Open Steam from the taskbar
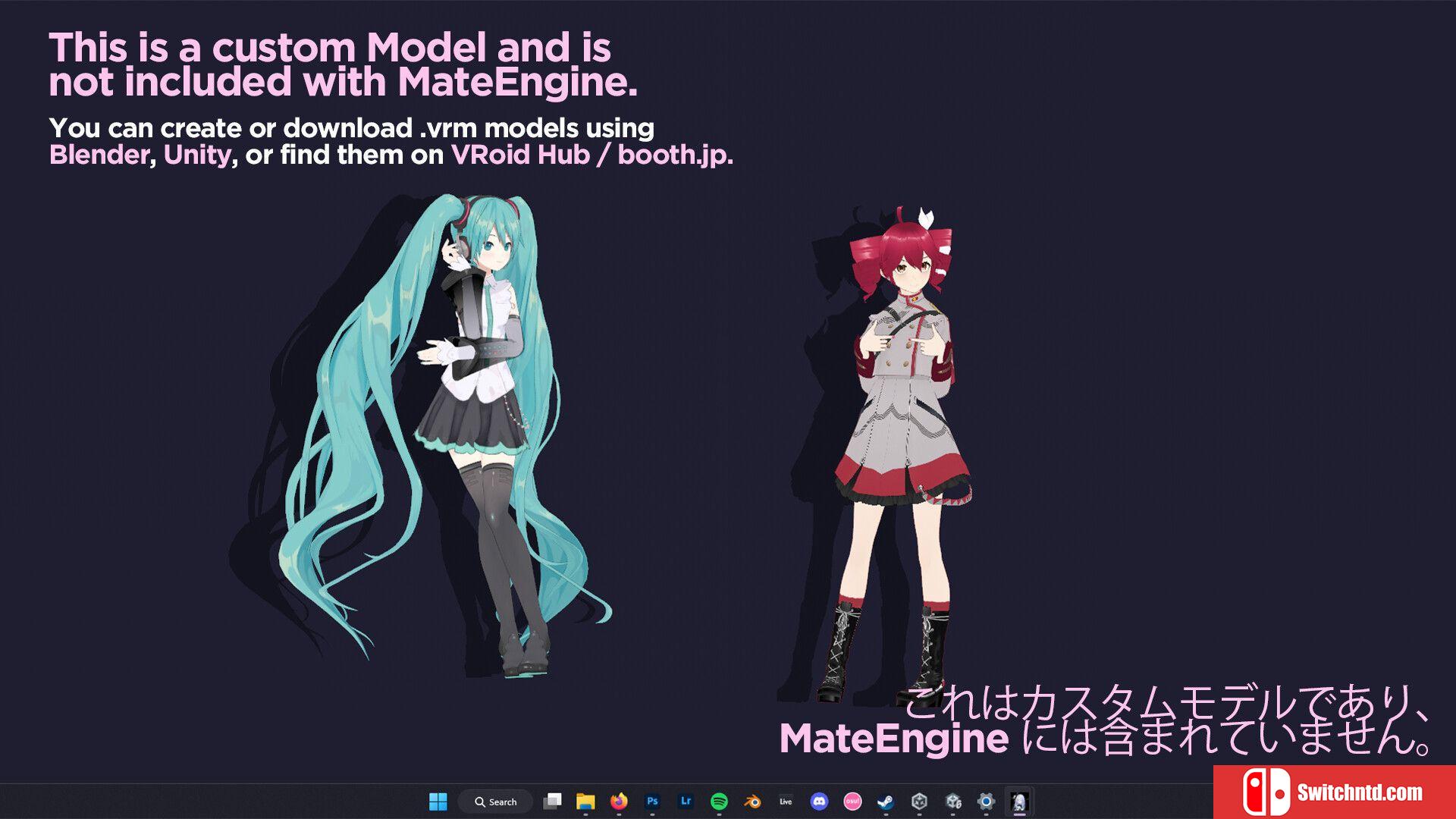 tap(886, 802)
